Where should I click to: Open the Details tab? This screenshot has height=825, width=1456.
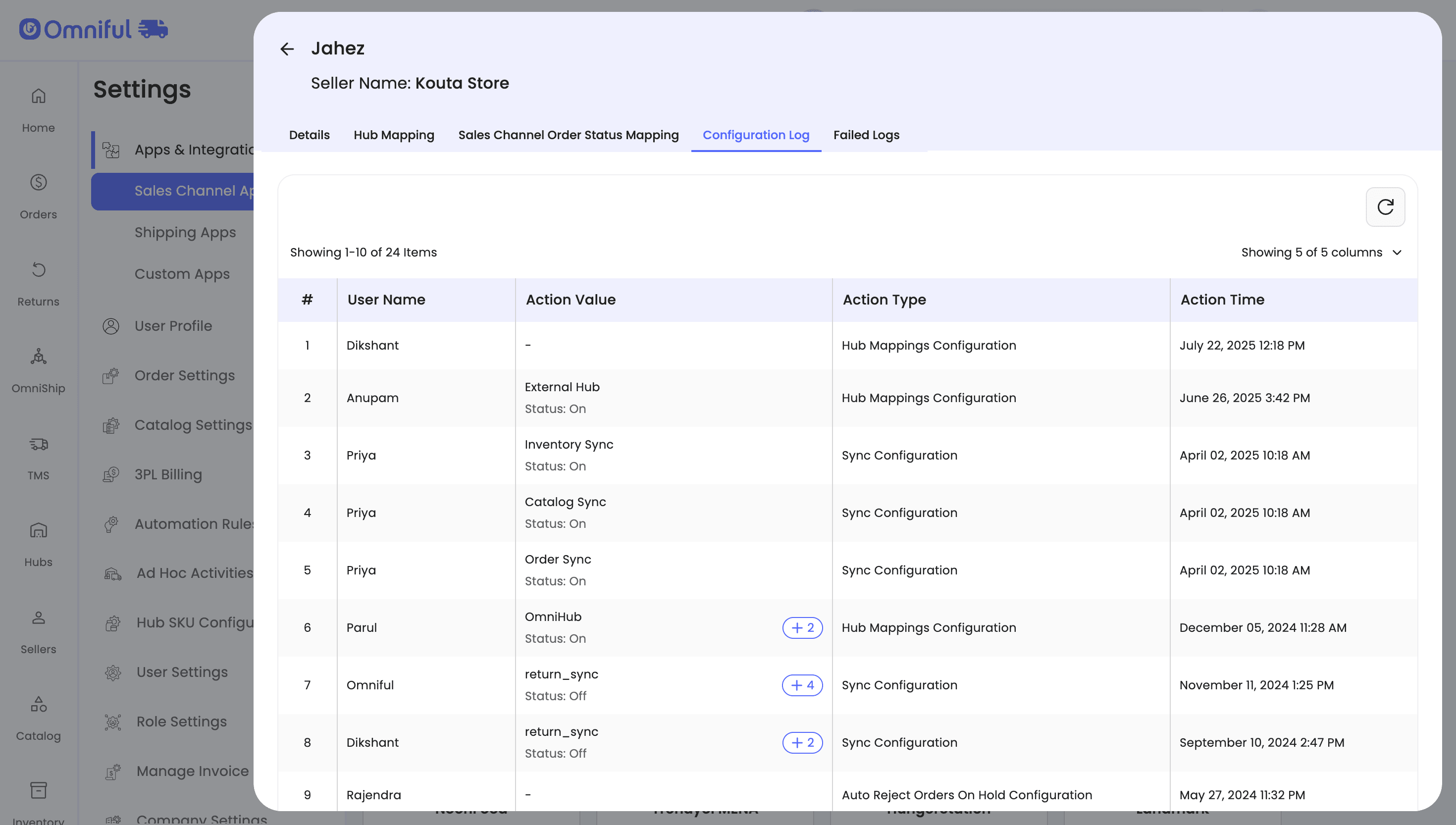coord(310,135)
